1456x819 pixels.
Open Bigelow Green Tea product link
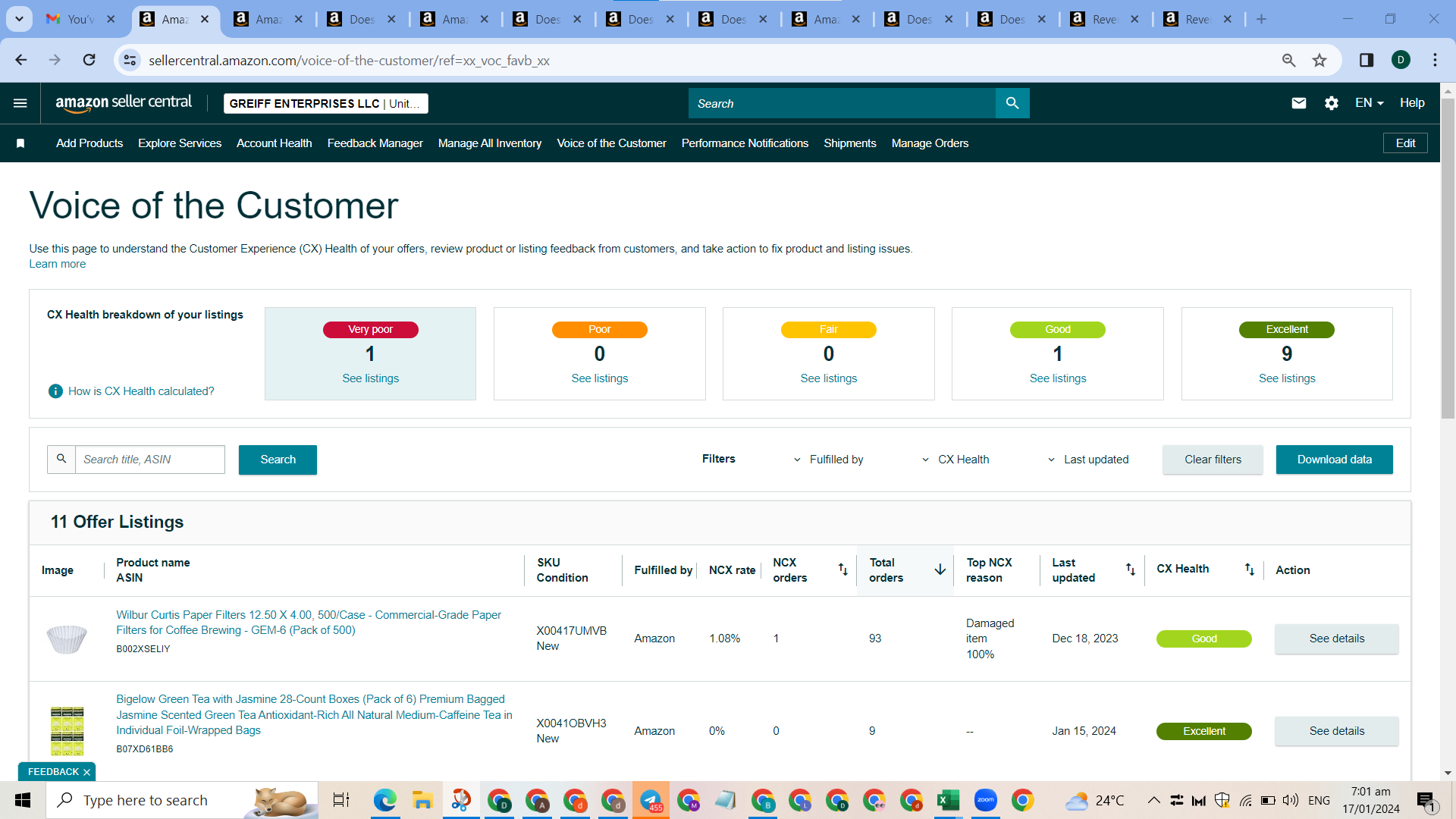pos(314,714)
